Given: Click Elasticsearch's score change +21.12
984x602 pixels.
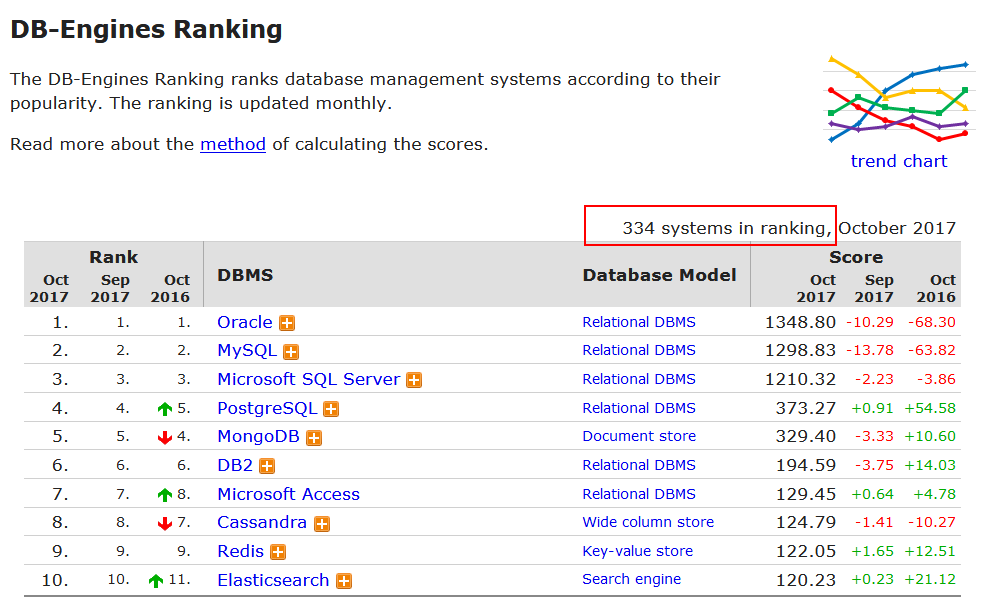Looking at the screenshot, I should (x=930, y=581).
